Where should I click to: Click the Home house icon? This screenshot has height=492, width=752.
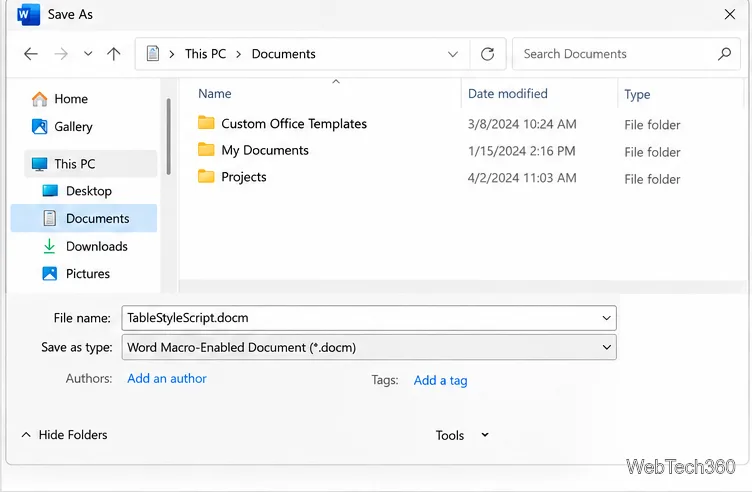point(39,99)
